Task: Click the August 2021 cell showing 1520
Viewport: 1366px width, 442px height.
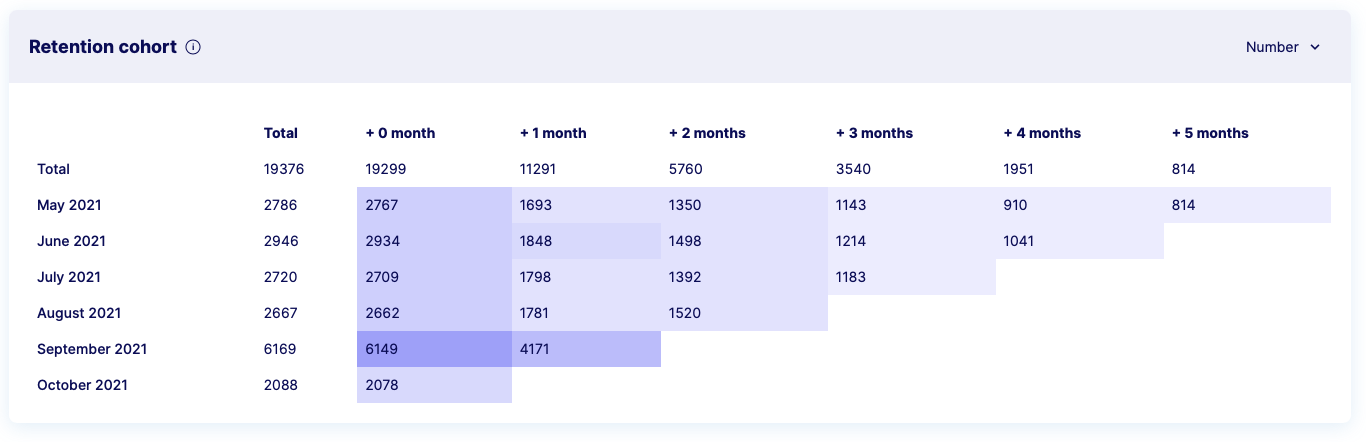Action: 744,313
